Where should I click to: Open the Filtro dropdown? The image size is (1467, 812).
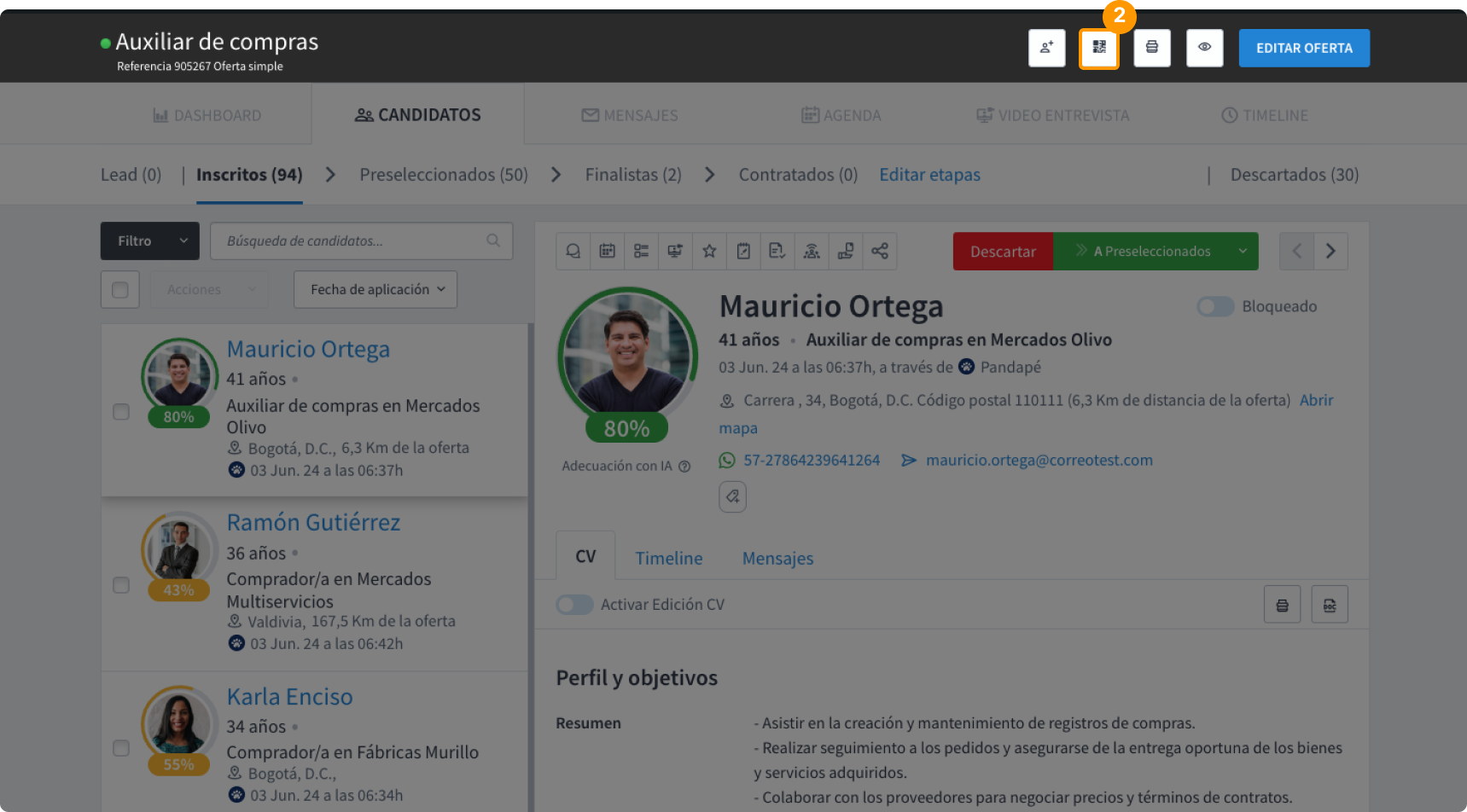pos(149,241)
